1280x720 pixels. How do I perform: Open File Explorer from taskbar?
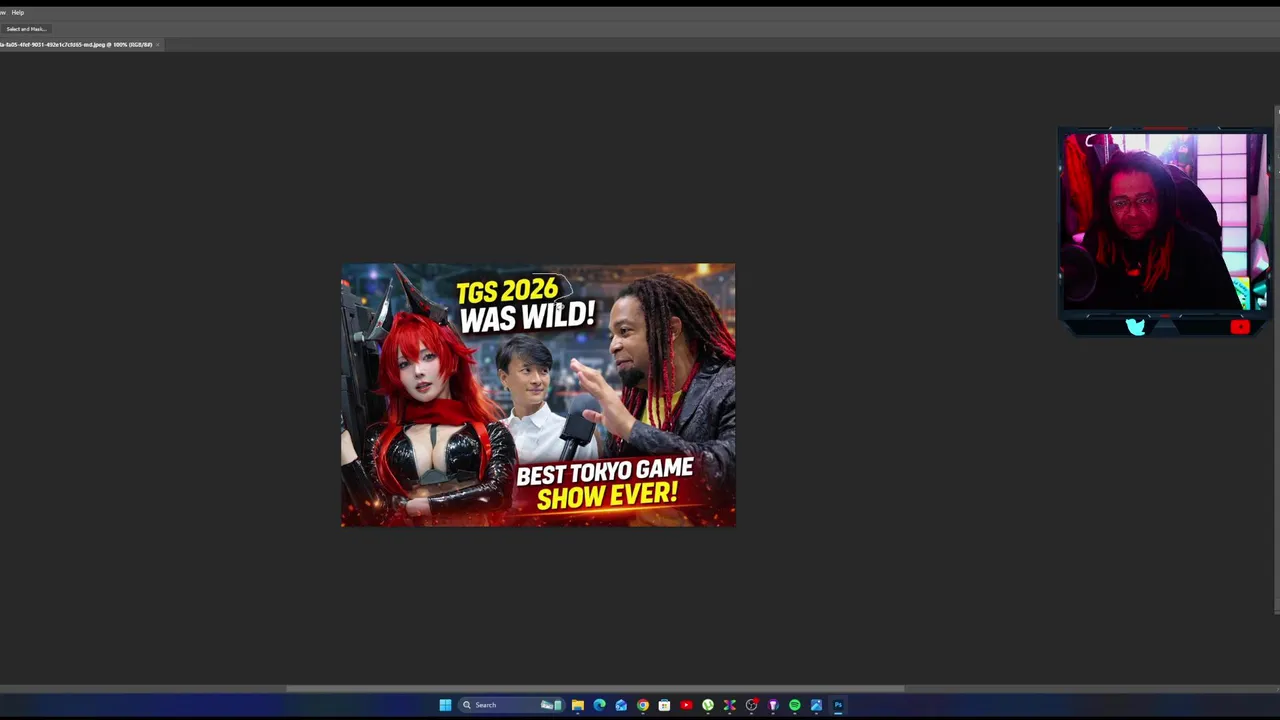coord(578,705)
